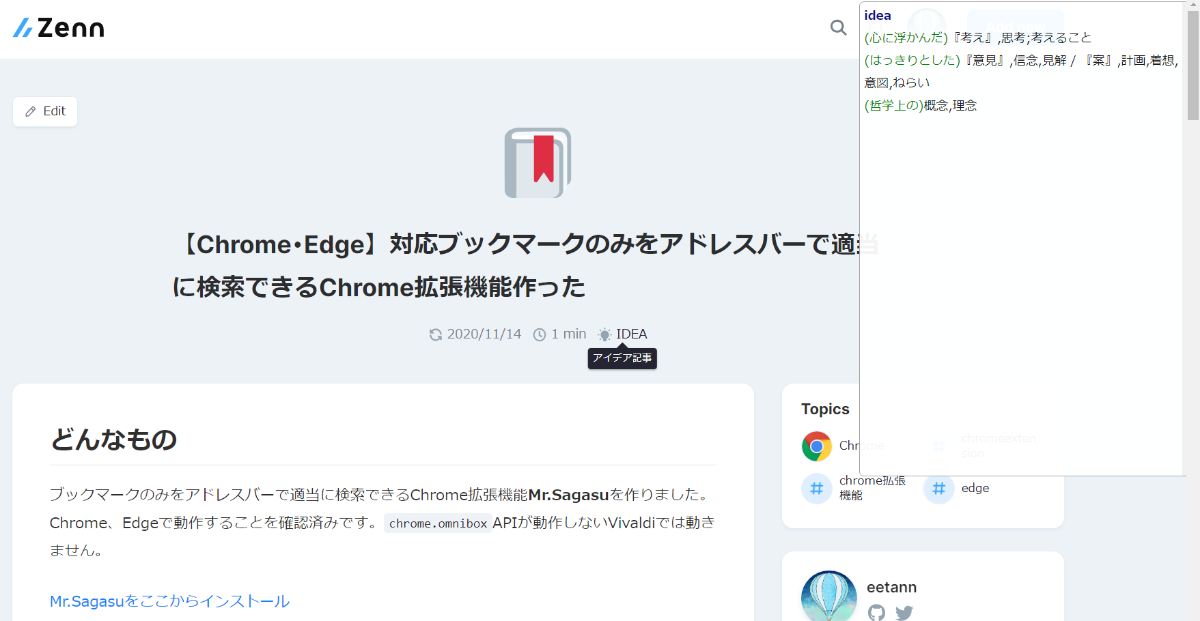The height and width of the screenshot is (621, 1200).
Task: Click hash icon beside chrome拡張機能 topic
Action: tap(817, 488)
